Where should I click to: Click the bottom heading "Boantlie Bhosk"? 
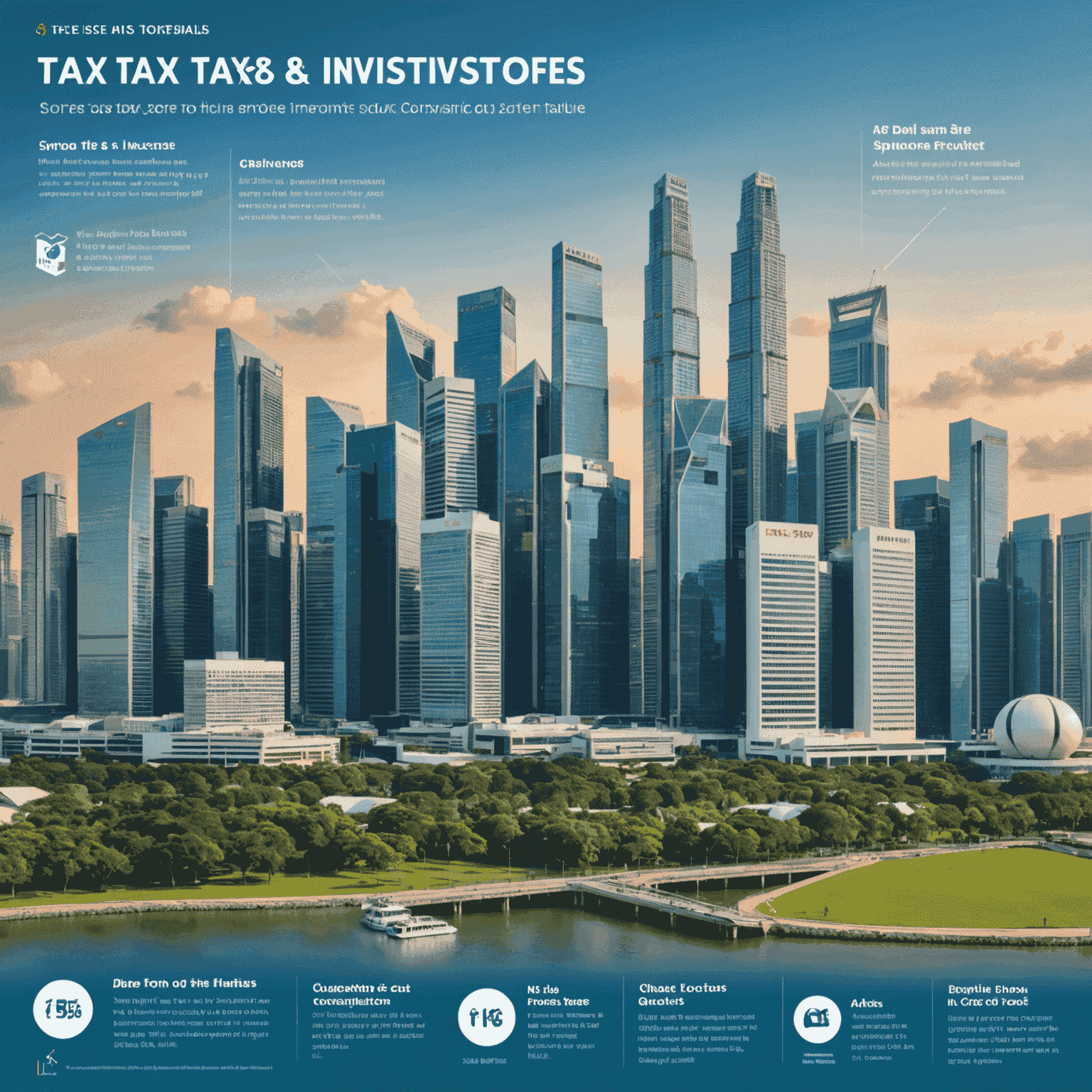(987, 990)
